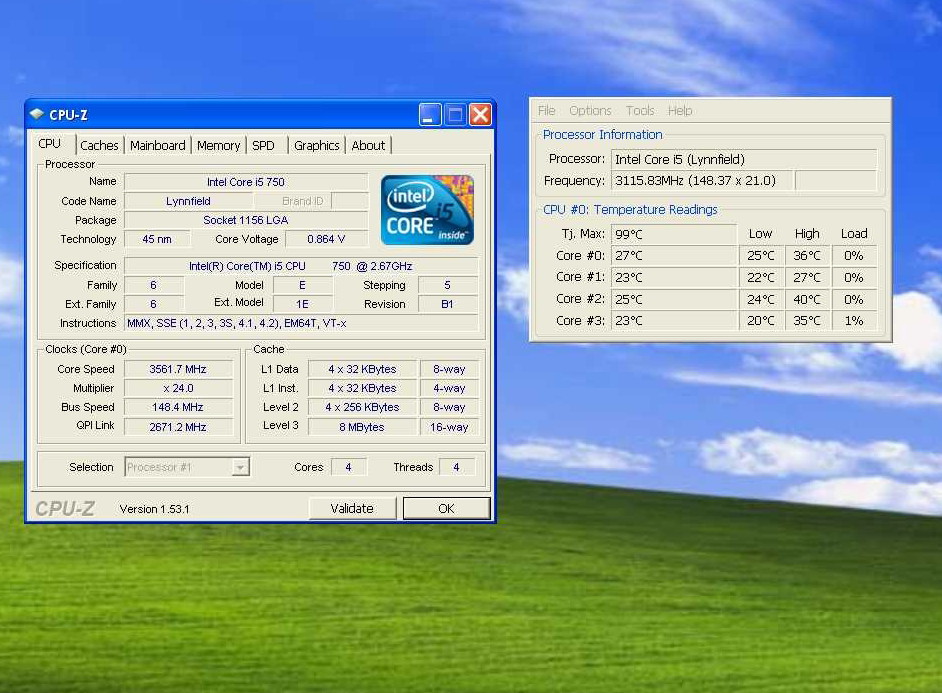Click the empty field right of Frequency
This screenshot has height=693, width=942.
[836, 180]
